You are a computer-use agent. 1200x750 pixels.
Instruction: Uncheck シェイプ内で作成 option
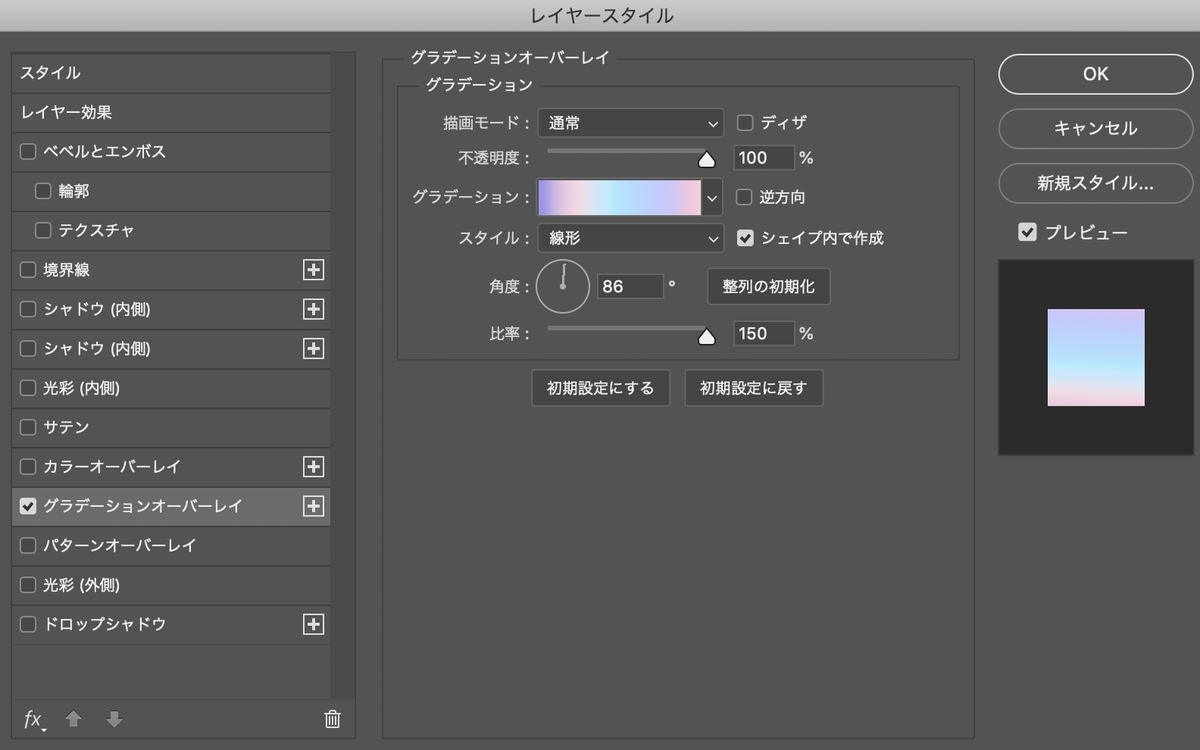745,238
